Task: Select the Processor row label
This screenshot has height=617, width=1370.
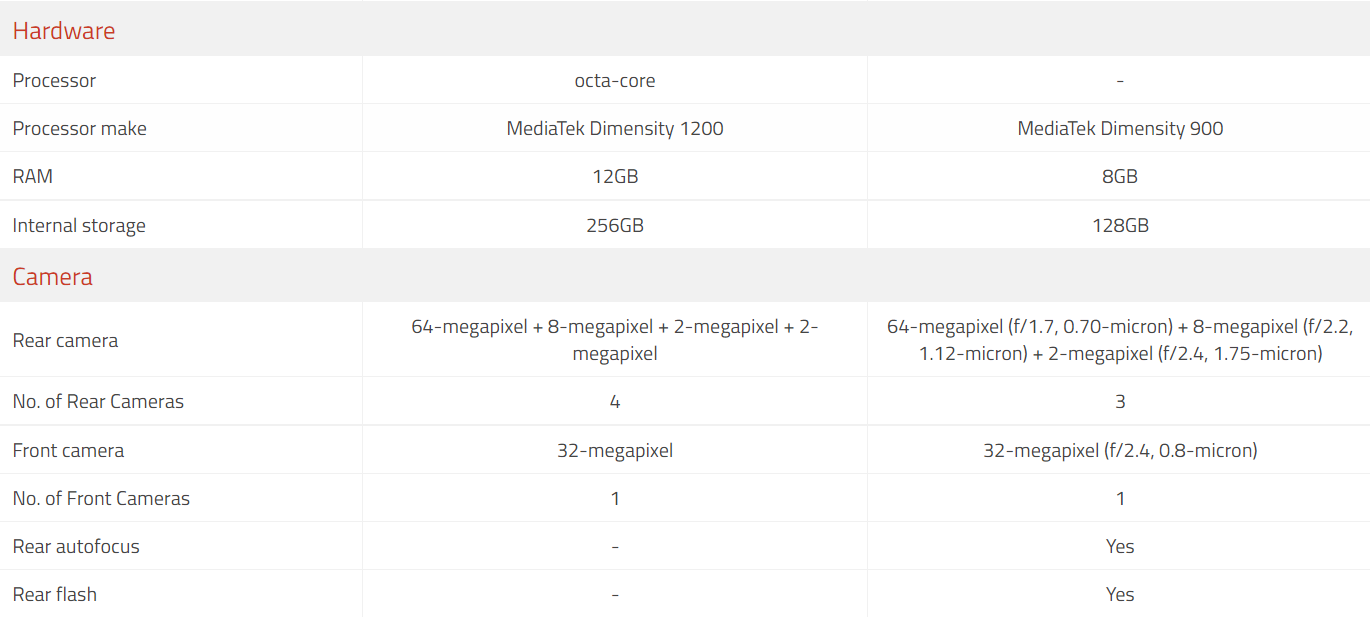Action: (54, 81)
